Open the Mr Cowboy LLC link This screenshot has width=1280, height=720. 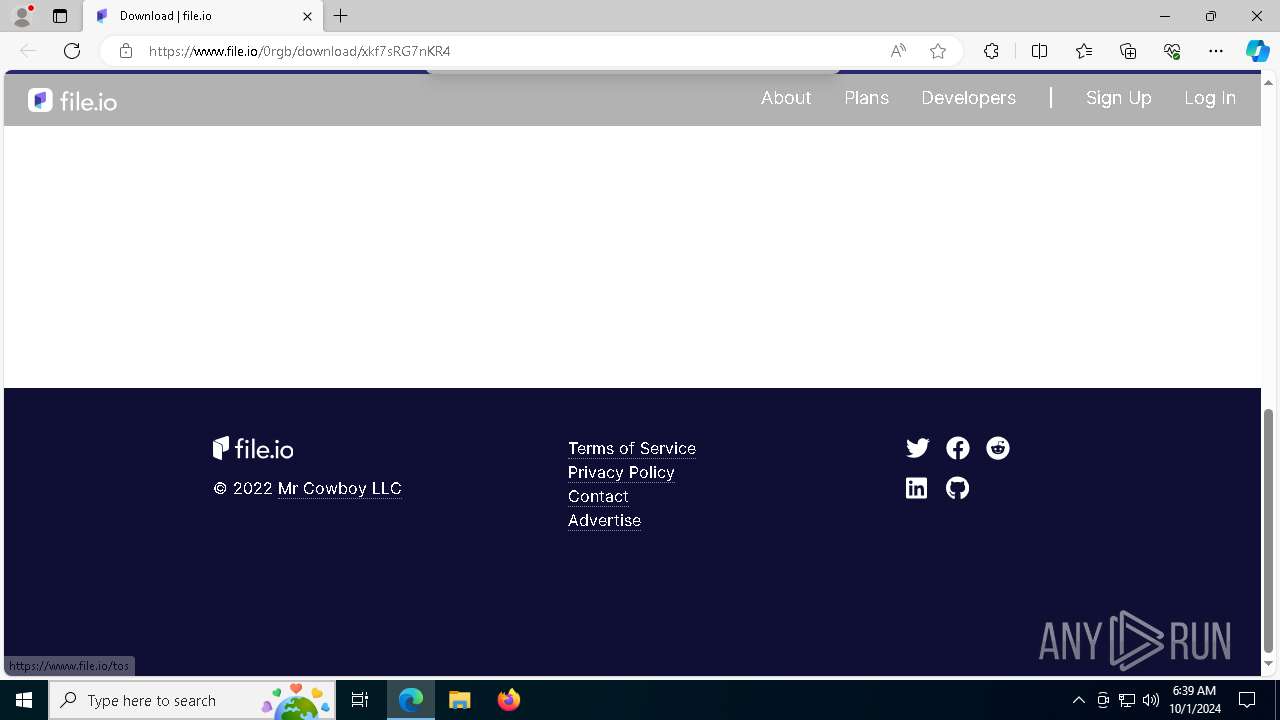tap(340, 488)
